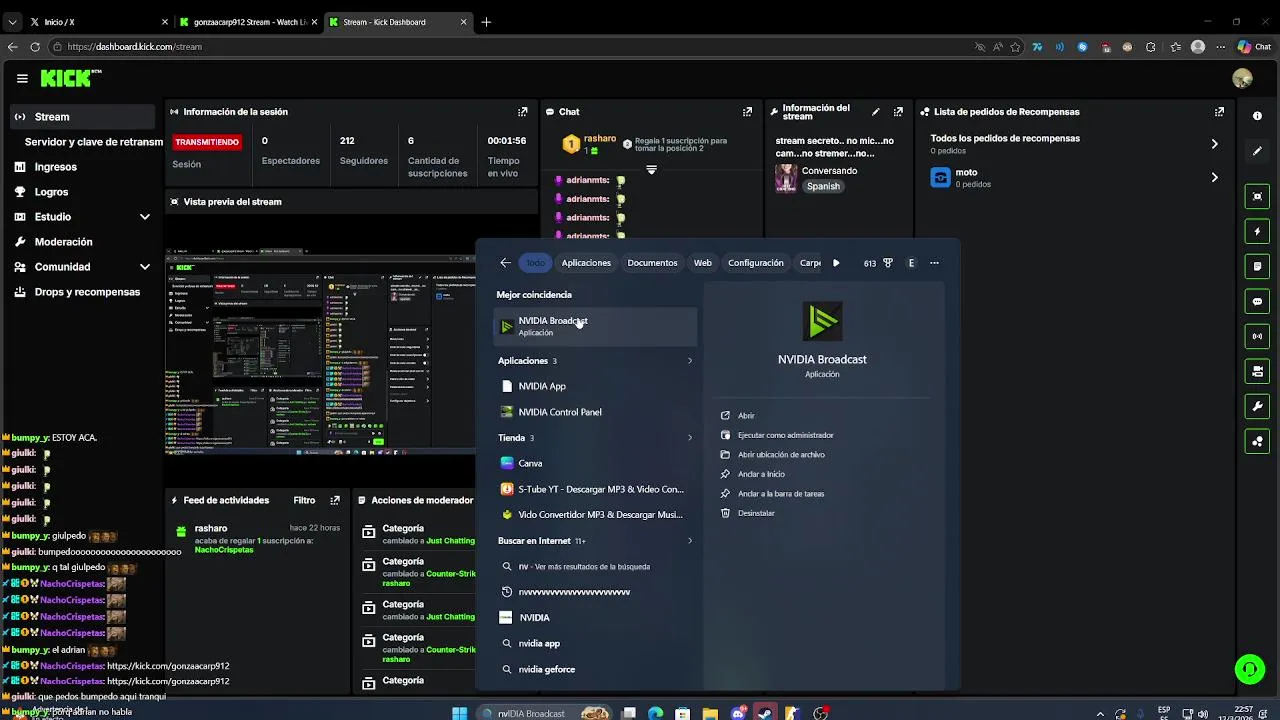Expand the moto reward requests
The image size is (1280, 720).
1214,178
